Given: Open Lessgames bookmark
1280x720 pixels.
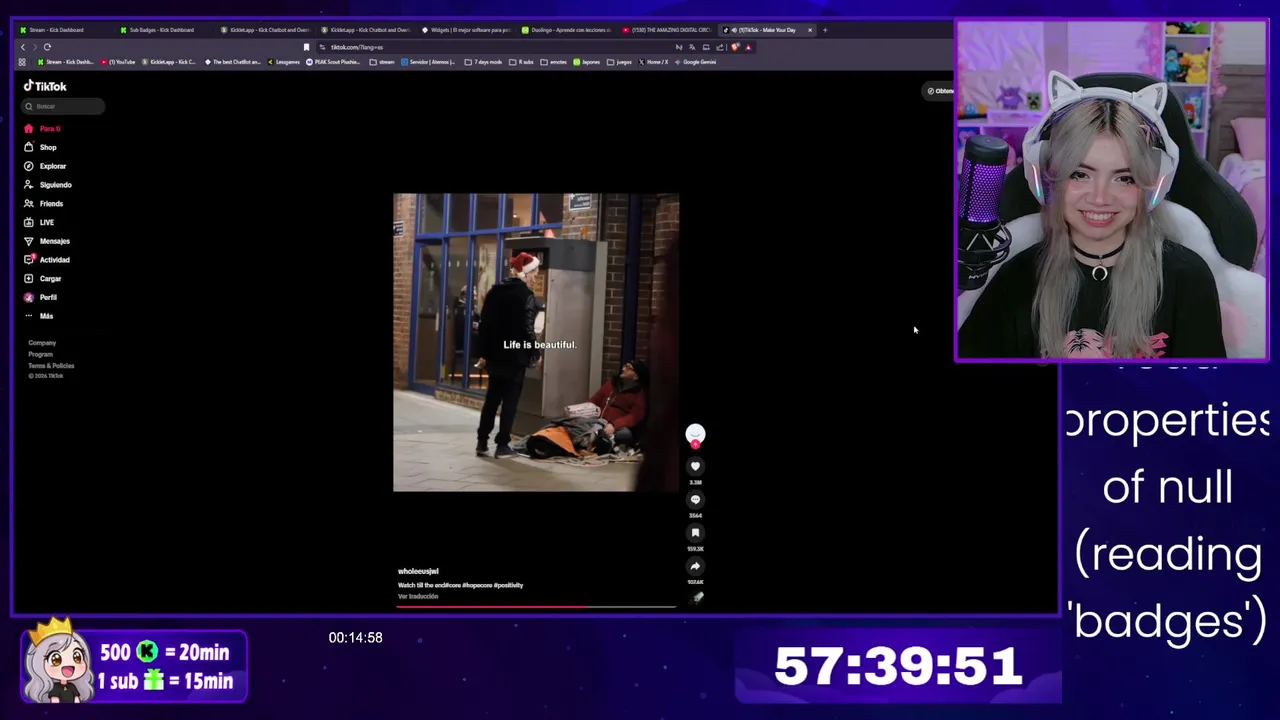Looking at the screenshot, I should coord(284,62).
